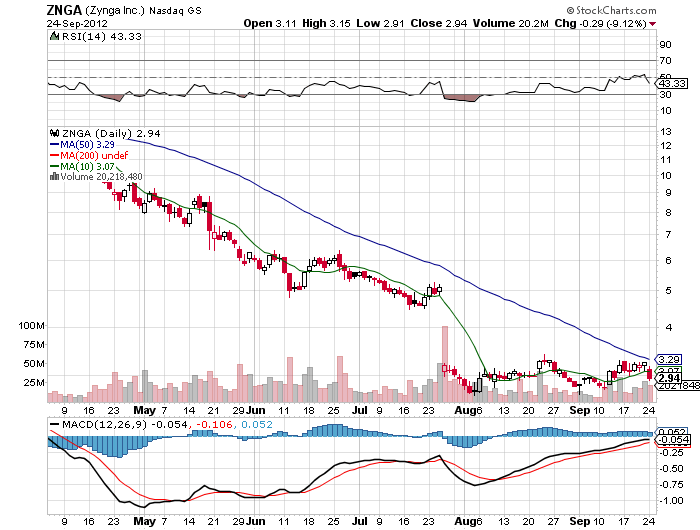Click the -0.75 label on MACD axis
The height and width of the screenshot is (530, 700).
(x=671, y=485)
